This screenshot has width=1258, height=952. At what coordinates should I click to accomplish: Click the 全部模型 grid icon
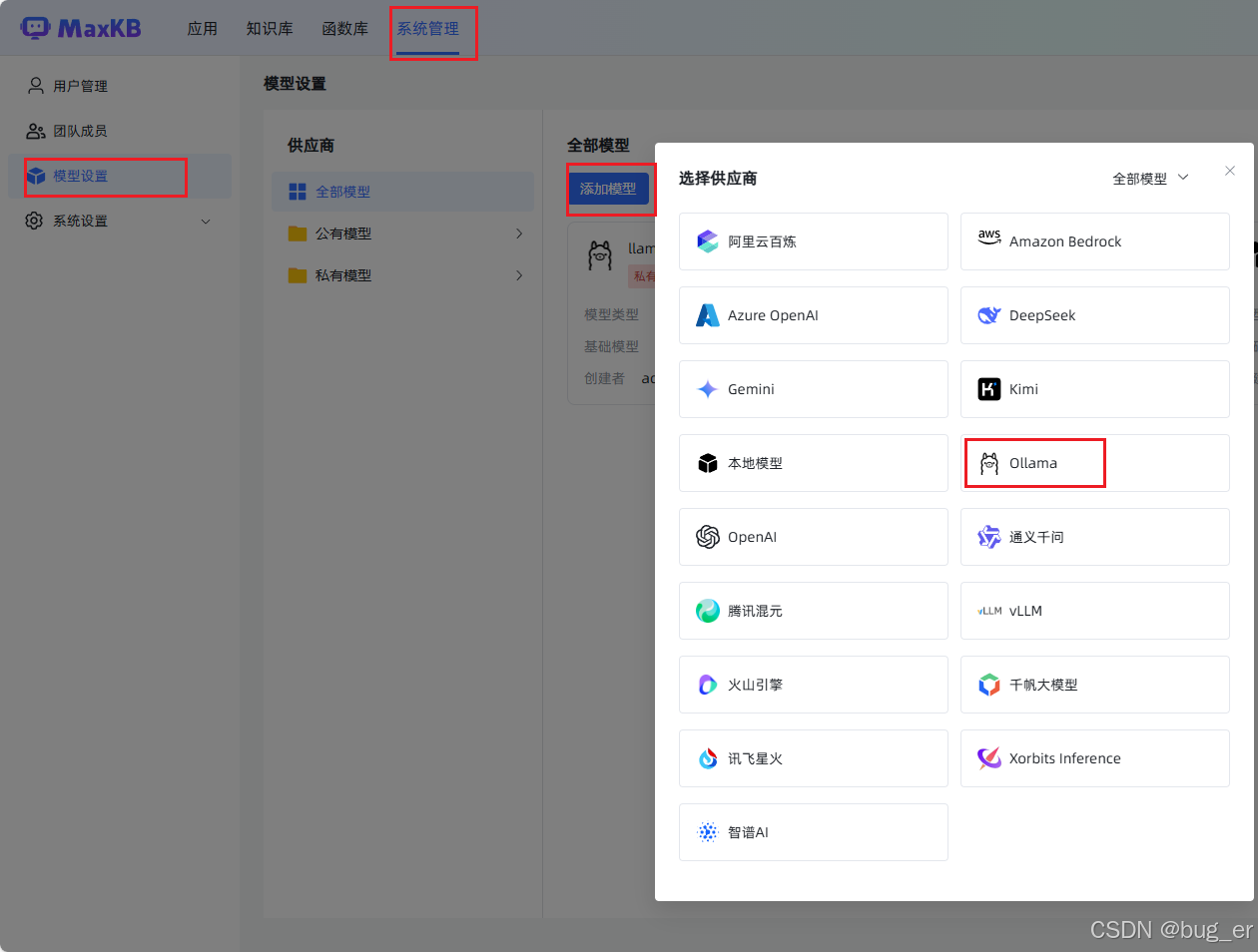pyautogui.click(x=298, y=192)
